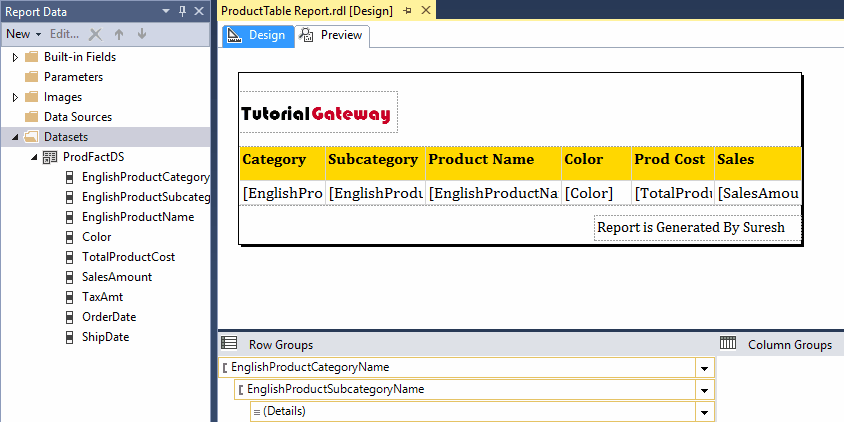Viewport: 844px width, 422px height.
Task: Pin the ProductTable Report.rdl tab
Action: coord(407,11)
